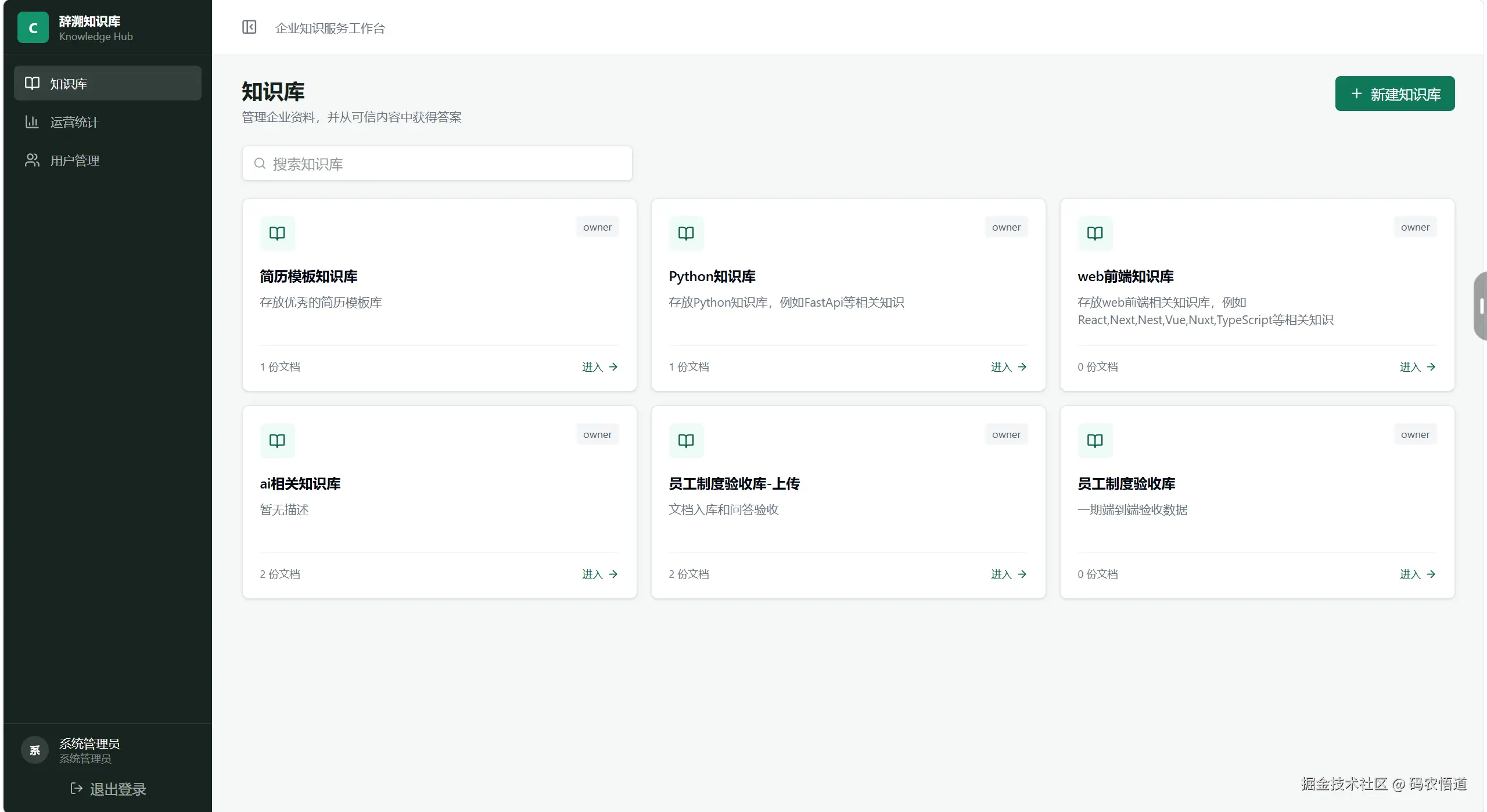1487x812 pixels.
Task: Open 员工制度验收库 using its 进入 link
Action: coord(1418,574)
